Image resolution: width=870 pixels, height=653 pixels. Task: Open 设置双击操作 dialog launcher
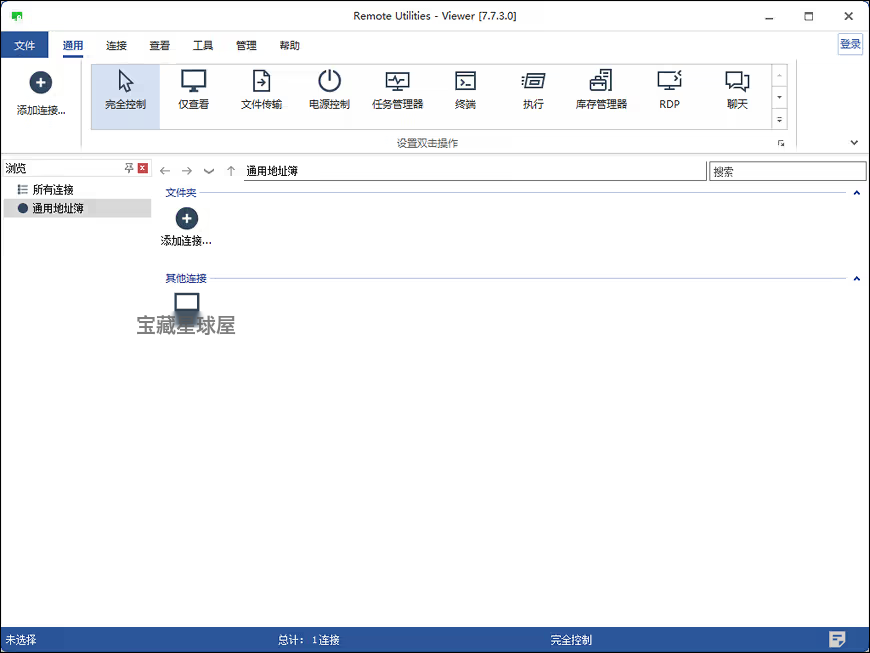pyautogui.click(x=781, y=143)
